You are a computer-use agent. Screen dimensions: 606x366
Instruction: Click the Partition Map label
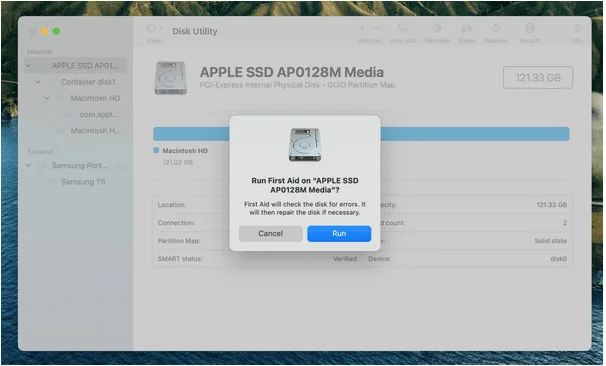[x=179, y=241]
